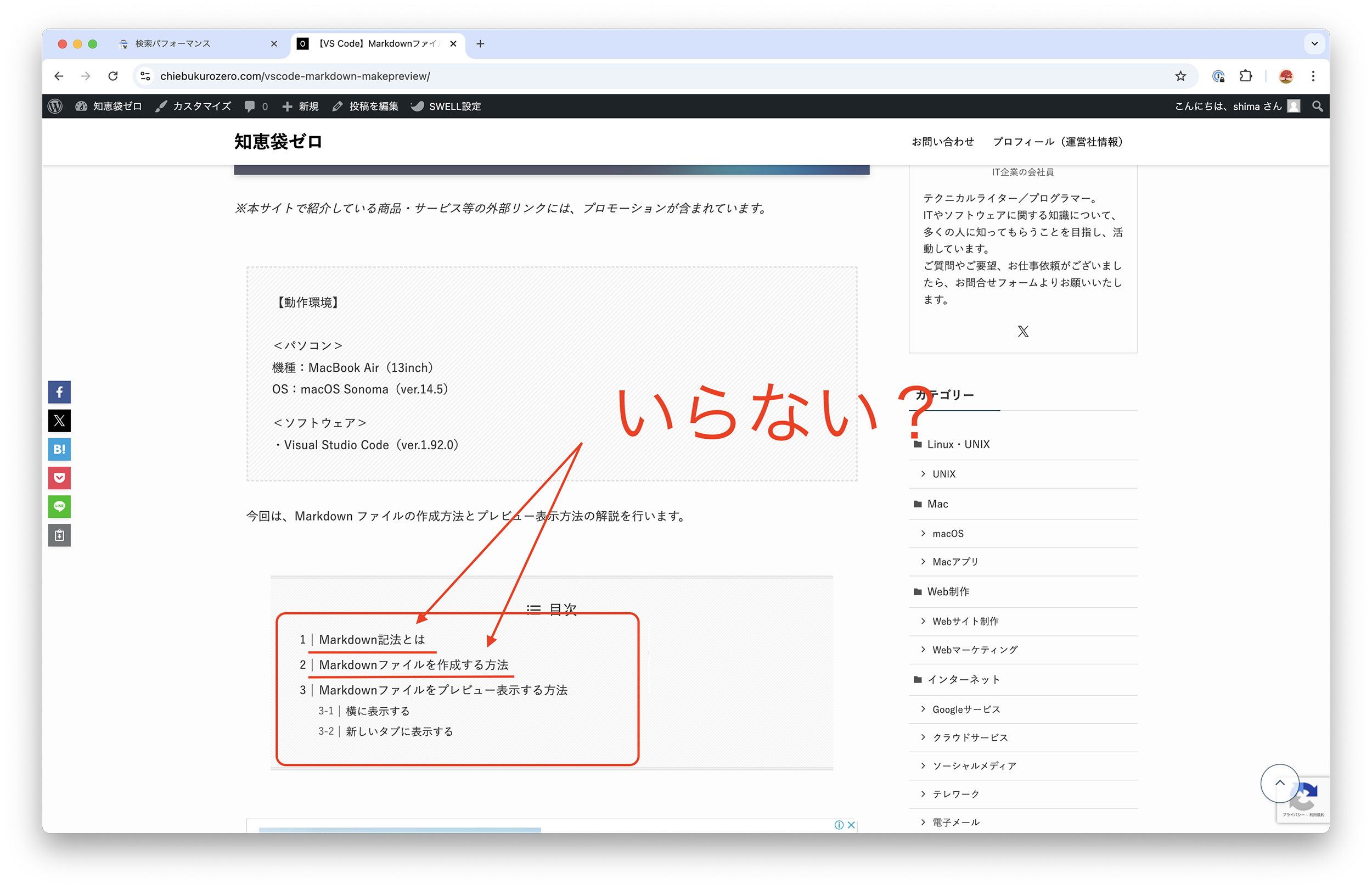
Task: Share on LINE via side button
Action: [59, 507]
